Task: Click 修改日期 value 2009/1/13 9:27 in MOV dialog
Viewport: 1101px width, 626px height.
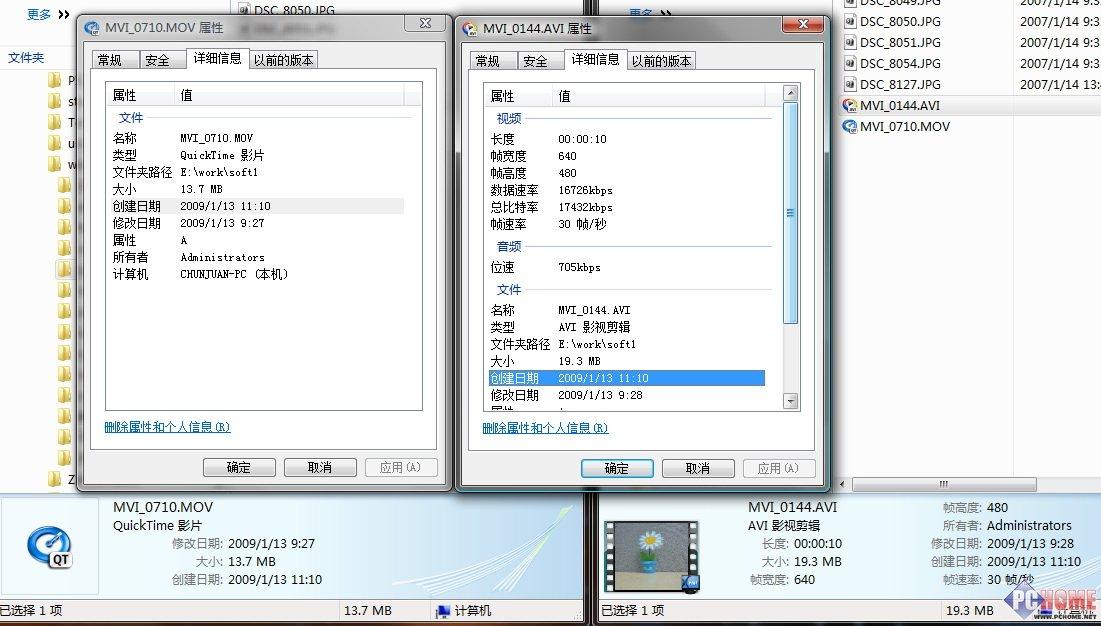Action: pos(223,223)
